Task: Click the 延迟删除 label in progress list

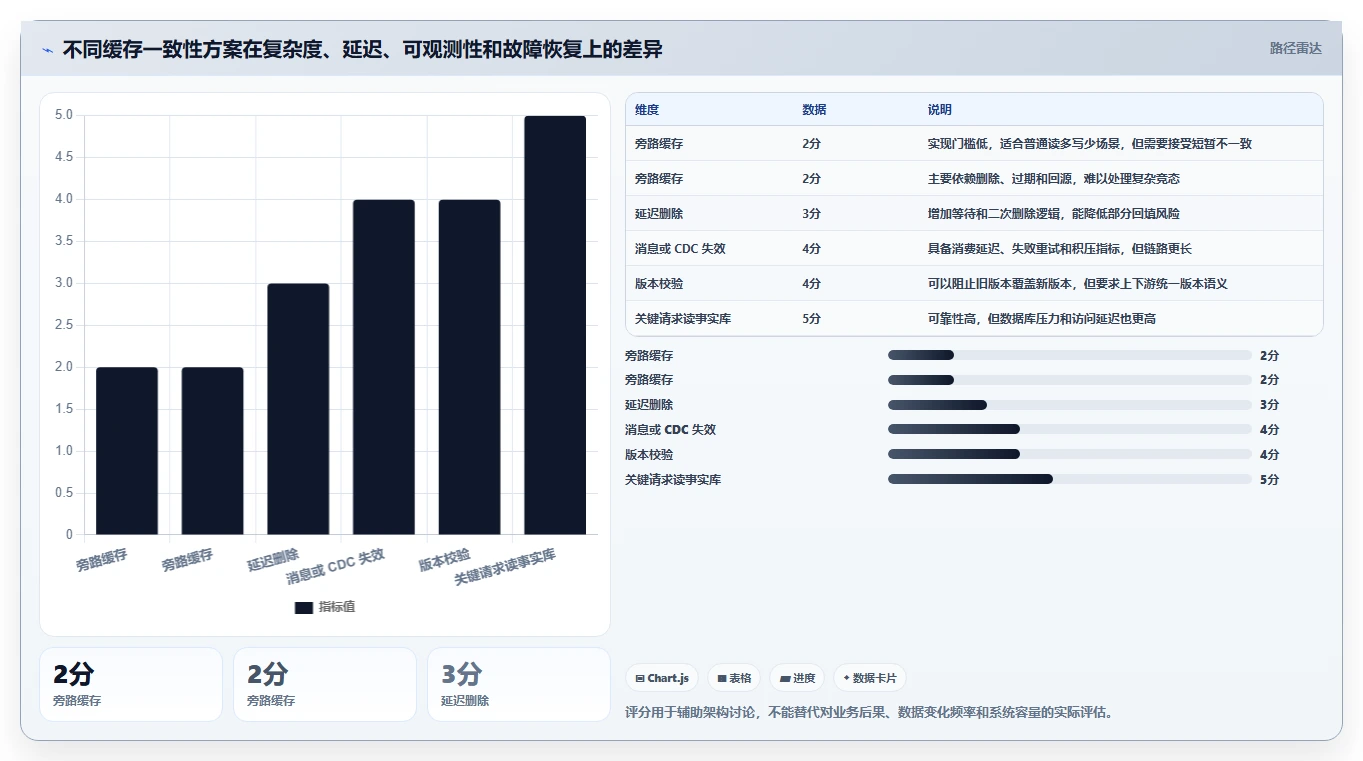Action: pos(649,405)
